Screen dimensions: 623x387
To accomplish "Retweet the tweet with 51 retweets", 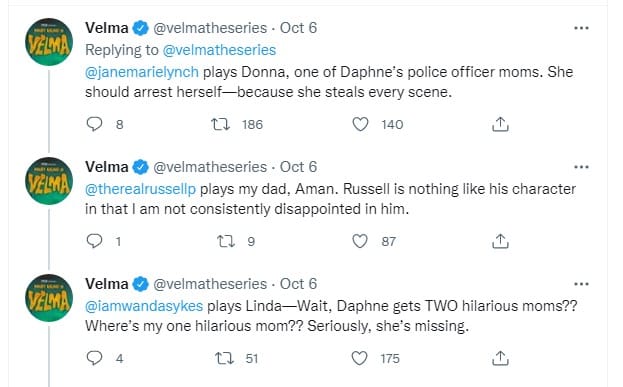I will [x=224, y=358].
